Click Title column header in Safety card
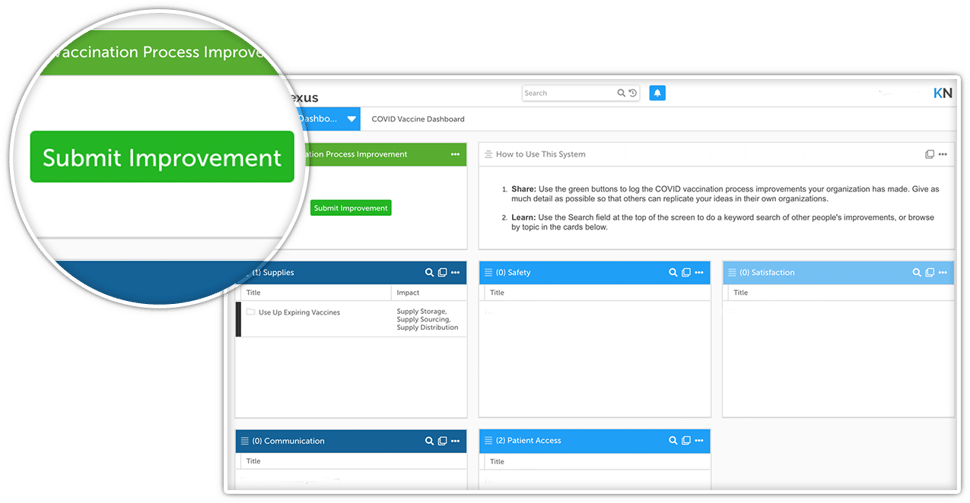This screenshot has width=970, height=503. (497, 293)
